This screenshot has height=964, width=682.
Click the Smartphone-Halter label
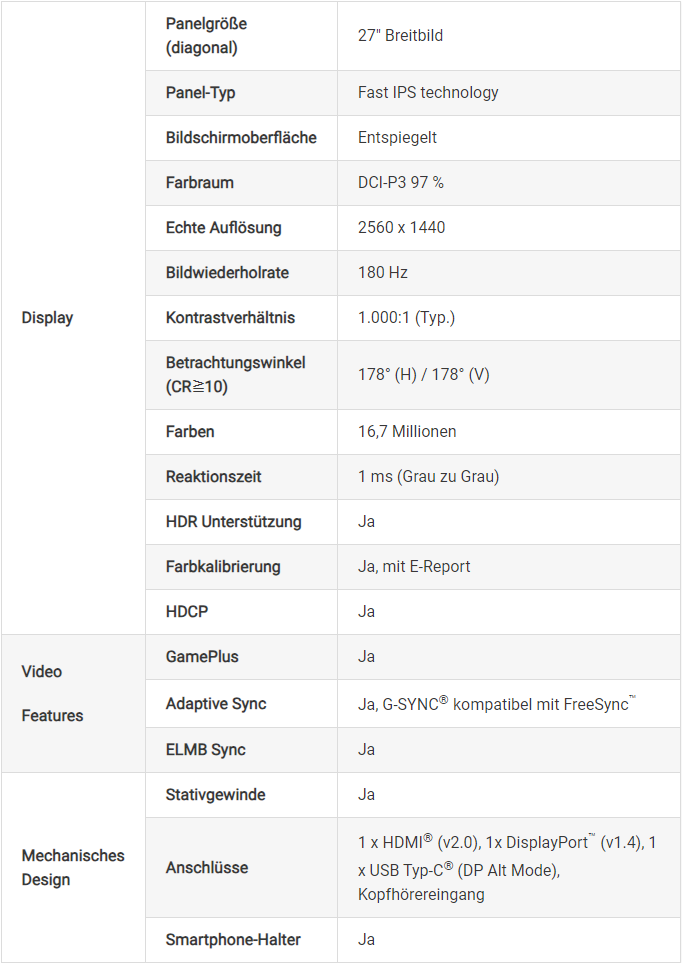(233, 940)
